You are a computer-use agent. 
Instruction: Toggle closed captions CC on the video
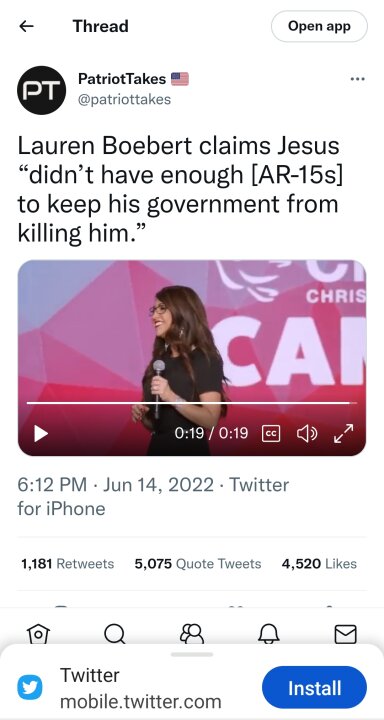pos(271,433)
